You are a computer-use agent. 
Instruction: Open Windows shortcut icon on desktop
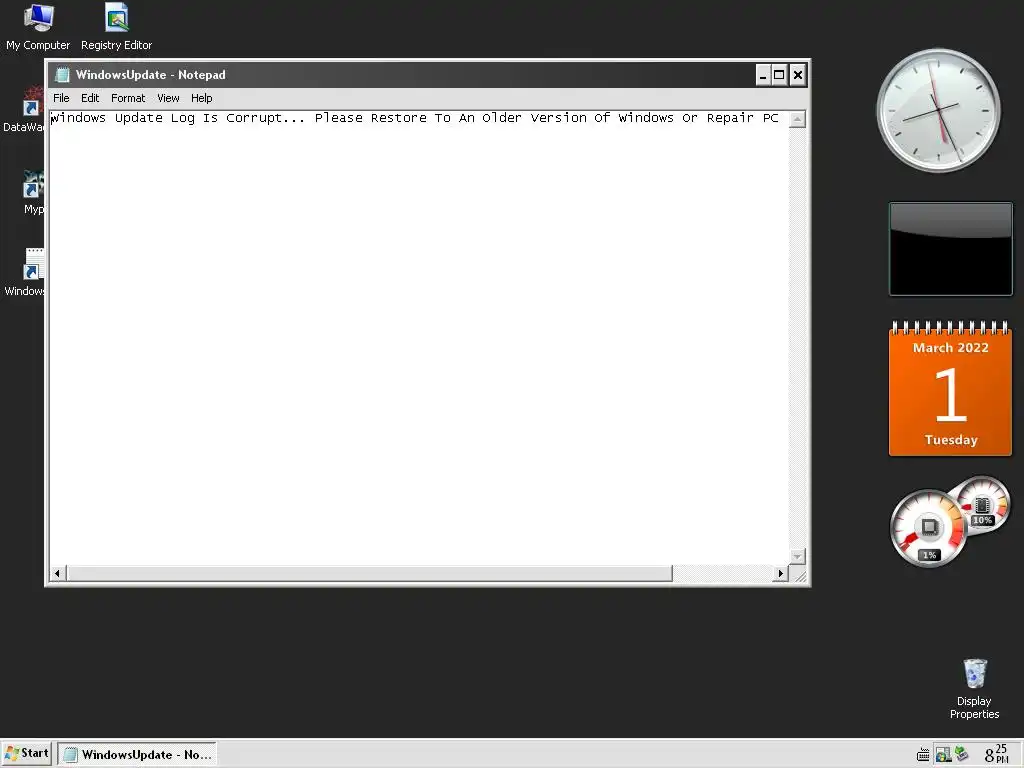26,272
